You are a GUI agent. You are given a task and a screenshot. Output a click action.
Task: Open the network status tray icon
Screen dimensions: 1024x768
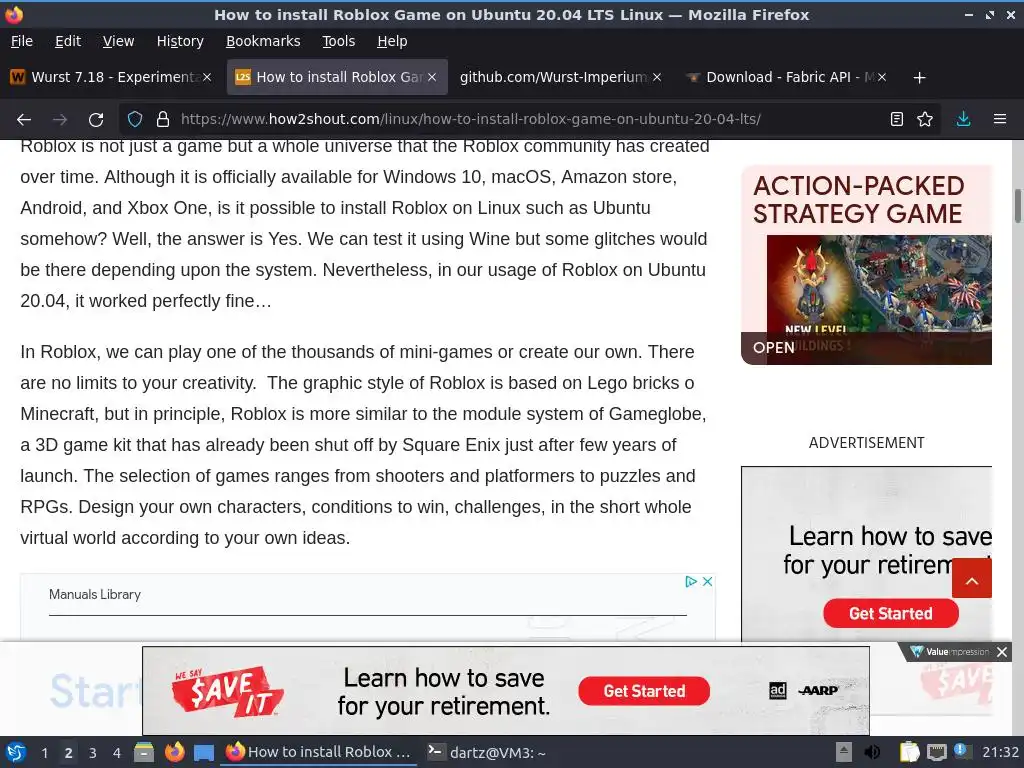(x=936, y=752)
